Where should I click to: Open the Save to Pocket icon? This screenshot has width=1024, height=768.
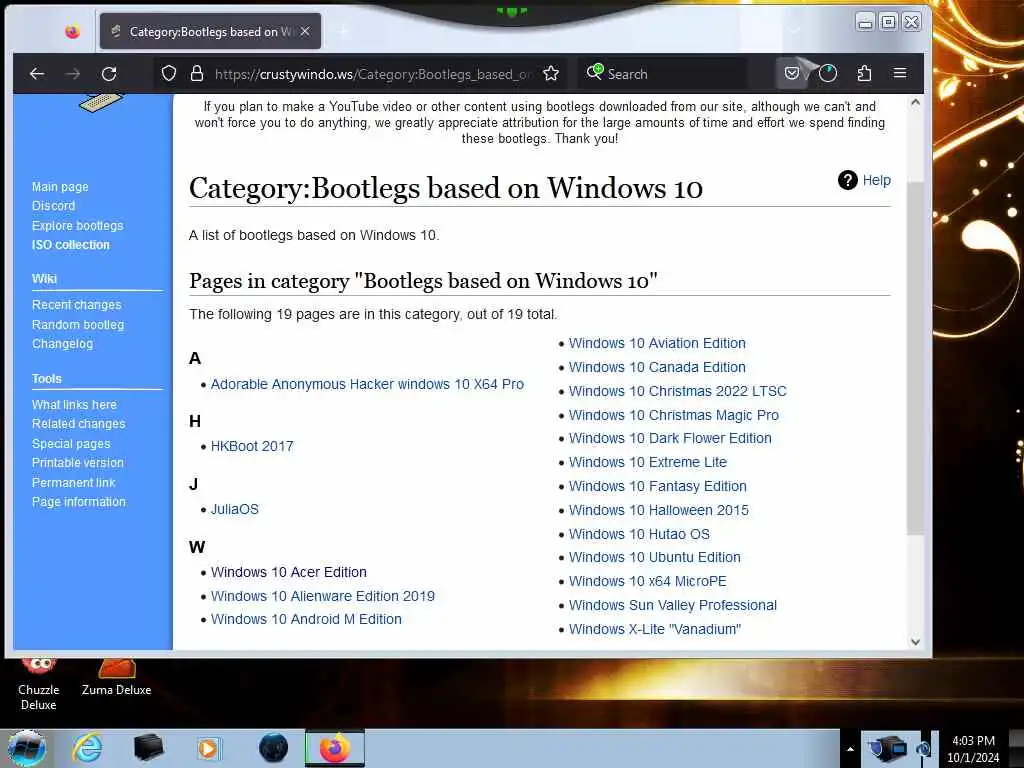point(792,73)
